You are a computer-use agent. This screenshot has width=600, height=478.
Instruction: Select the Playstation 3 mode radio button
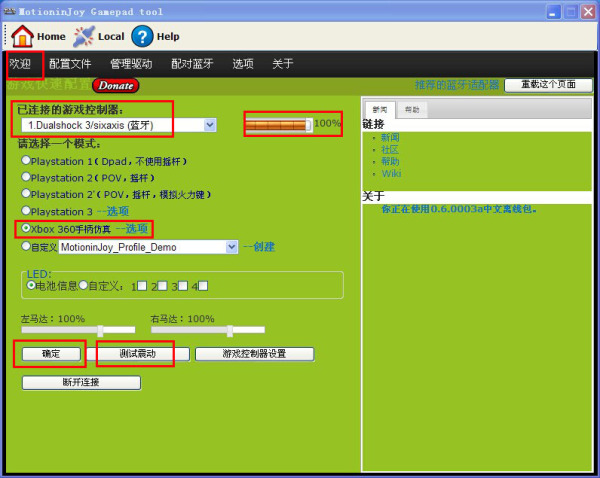tap(26, 211)
